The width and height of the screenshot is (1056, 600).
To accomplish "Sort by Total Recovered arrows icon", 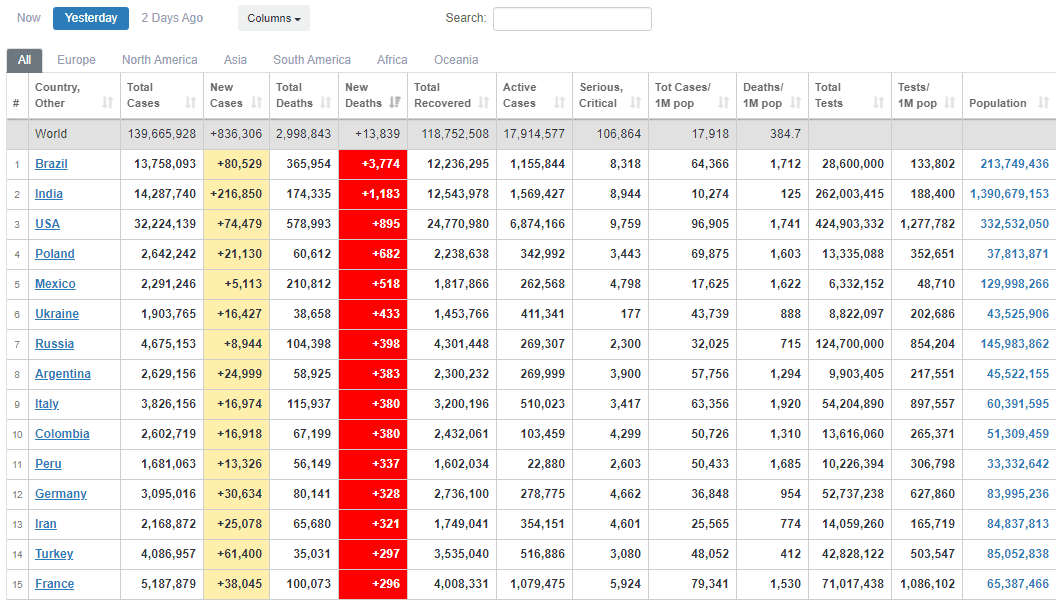I will [484, 103].
